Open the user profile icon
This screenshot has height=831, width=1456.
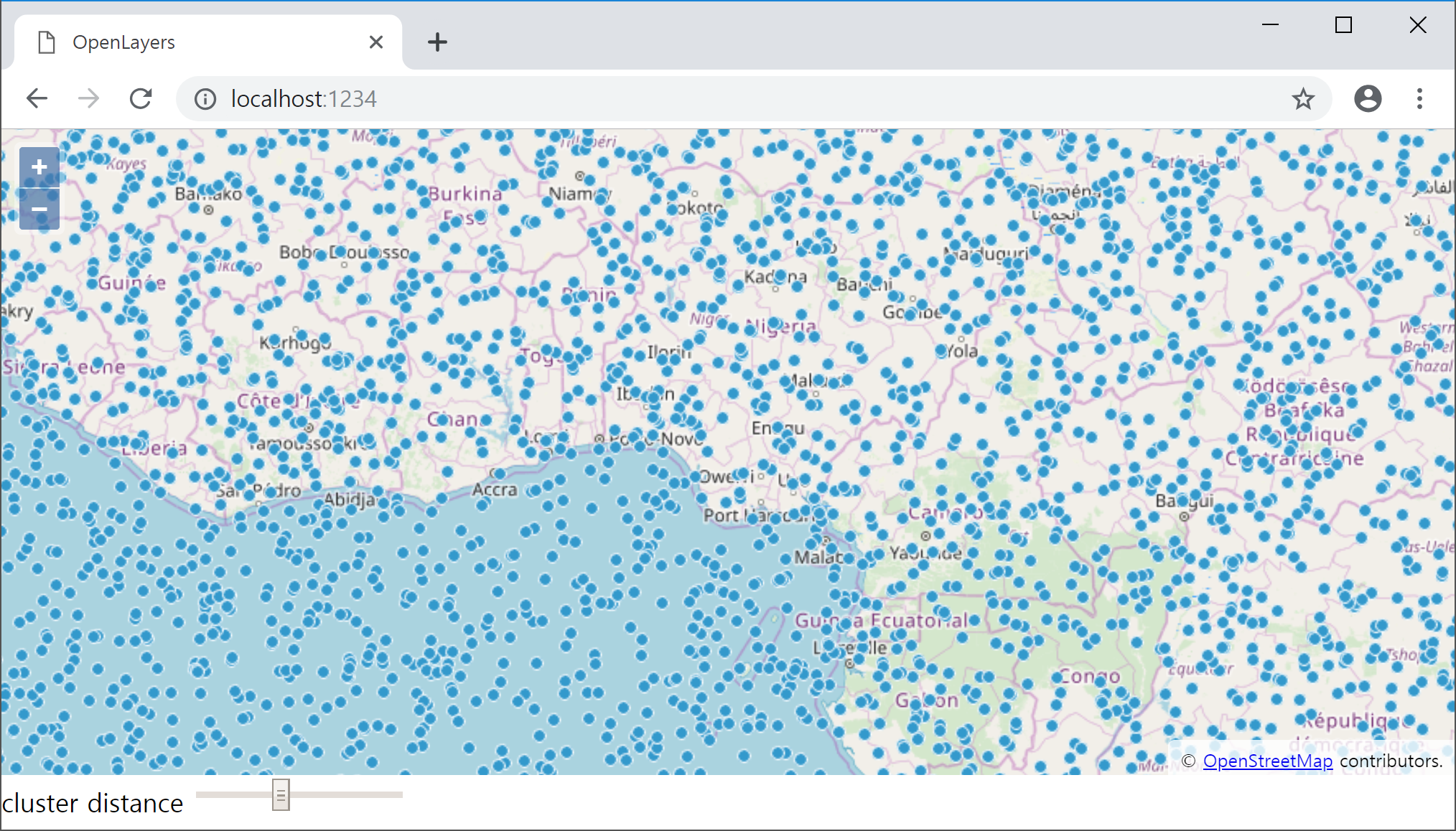click(1367, 98)
